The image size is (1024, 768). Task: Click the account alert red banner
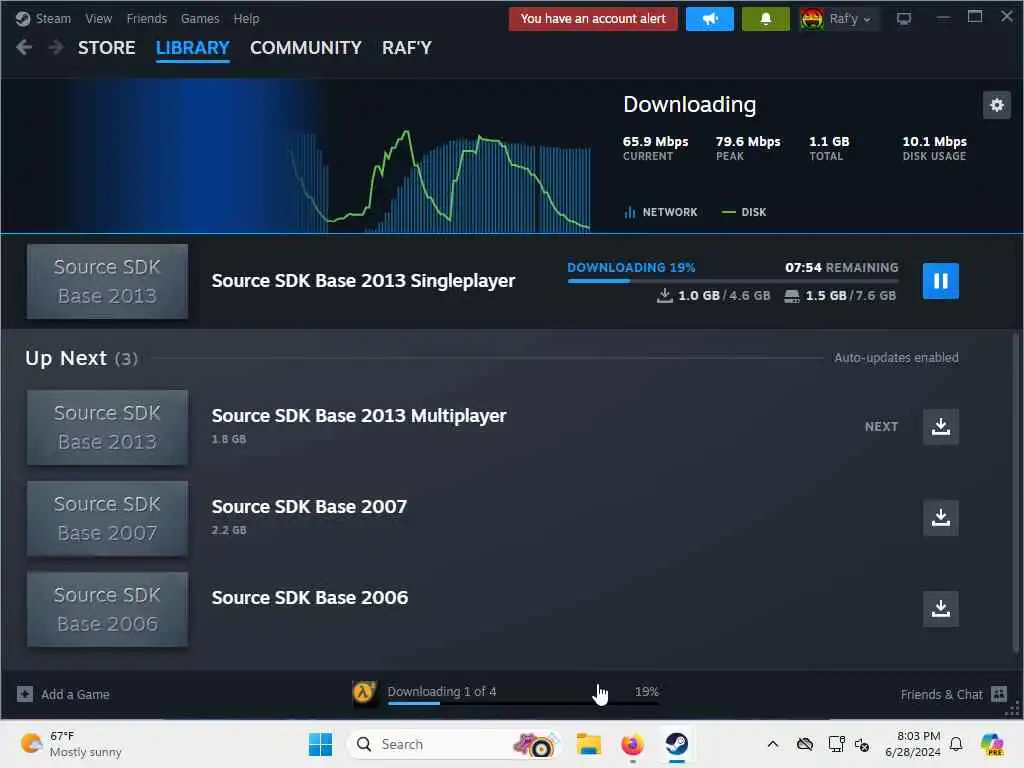click(593, 19)
